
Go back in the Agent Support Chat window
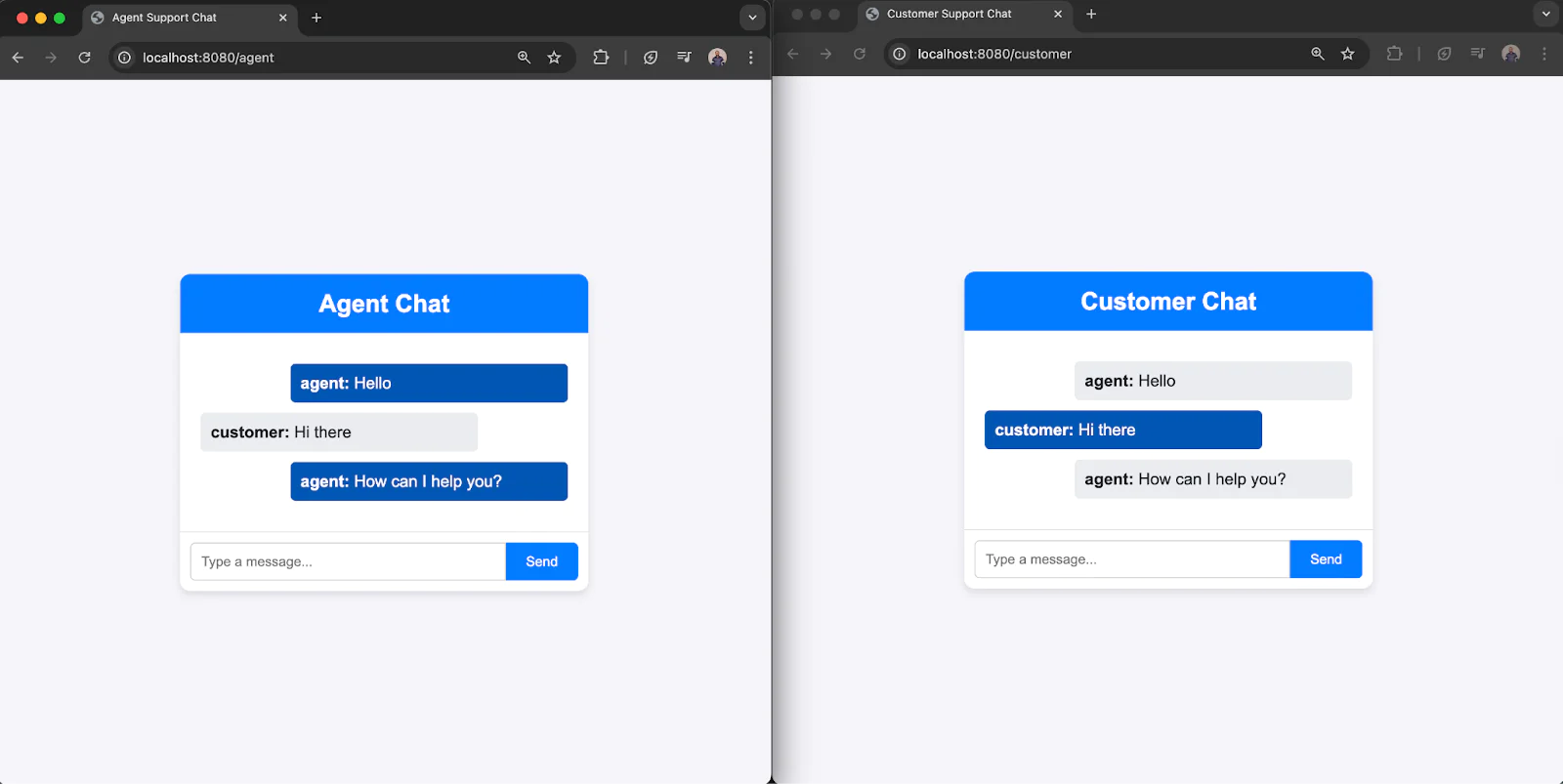pos(18,58)
